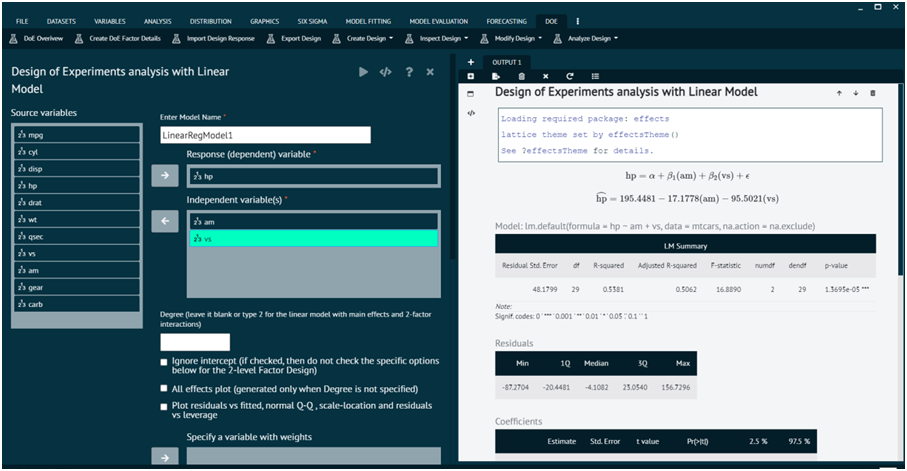Close the Linear Model dialog with X

pos(430,72)
